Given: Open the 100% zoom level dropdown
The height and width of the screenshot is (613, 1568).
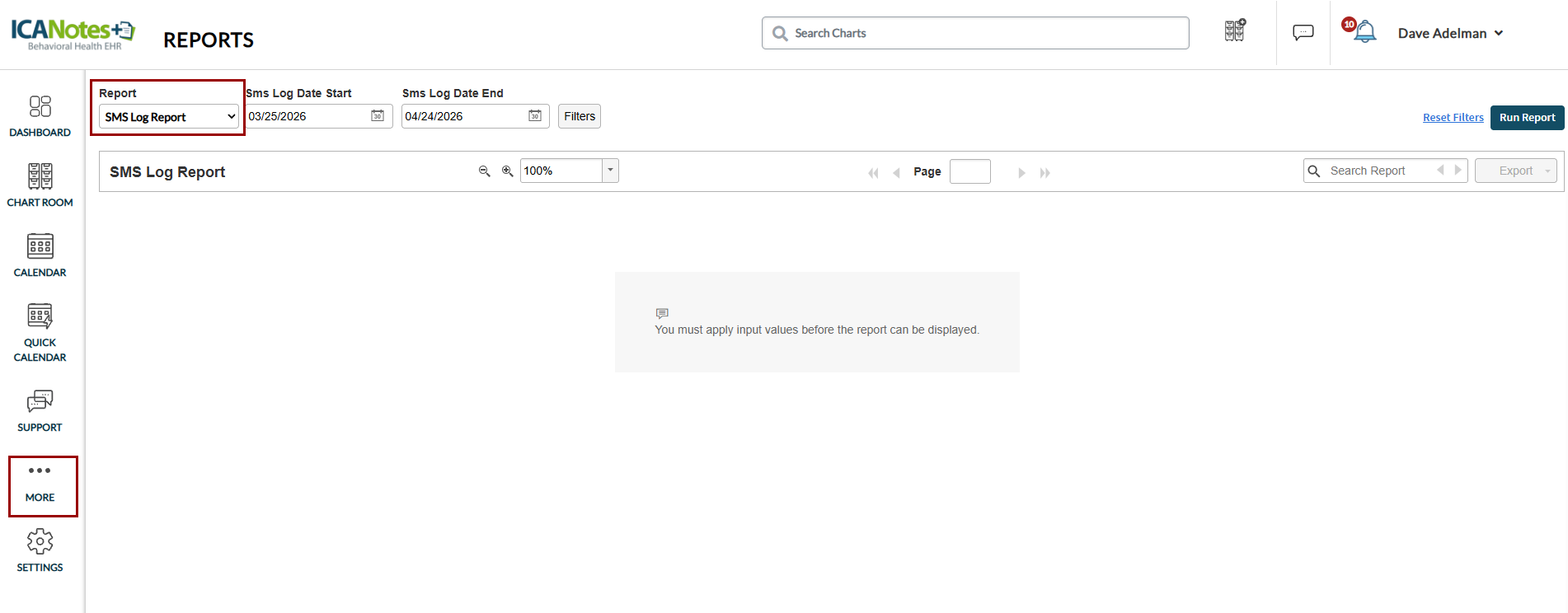Looking at the screenshot, I should pos(610,171).
